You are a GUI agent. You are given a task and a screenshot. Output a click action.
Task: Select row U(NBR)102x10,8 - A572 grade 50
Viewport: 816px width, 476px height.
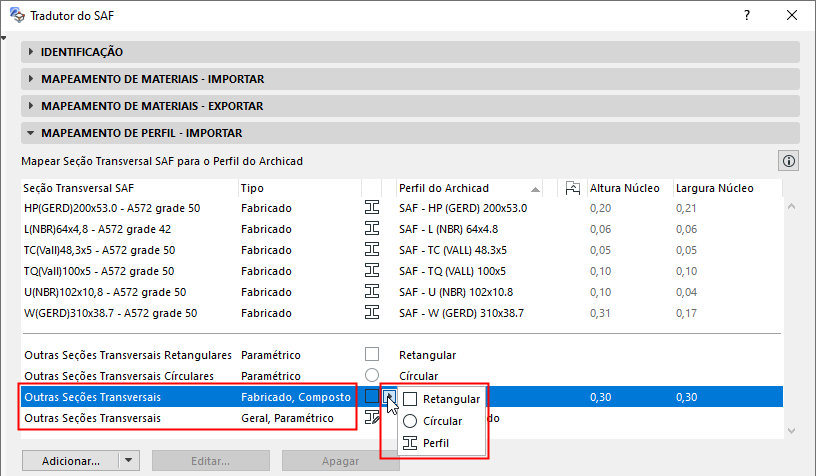(x=402, y=292)
